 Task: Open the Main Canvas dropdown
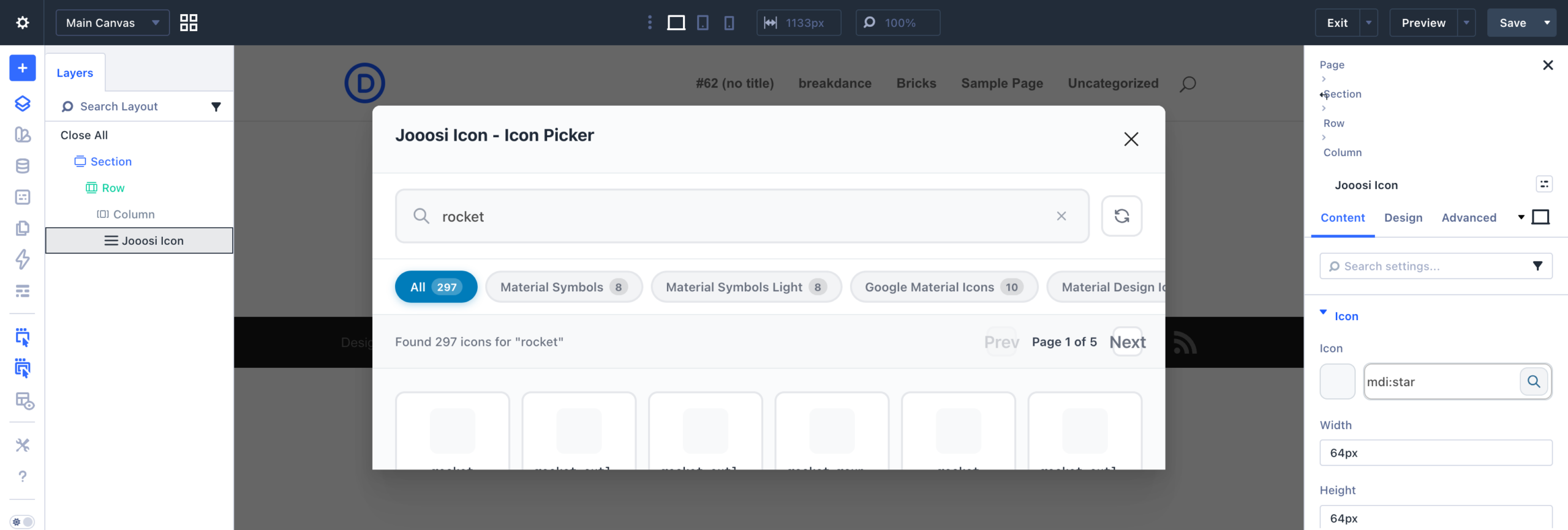(x=113, y=23)
